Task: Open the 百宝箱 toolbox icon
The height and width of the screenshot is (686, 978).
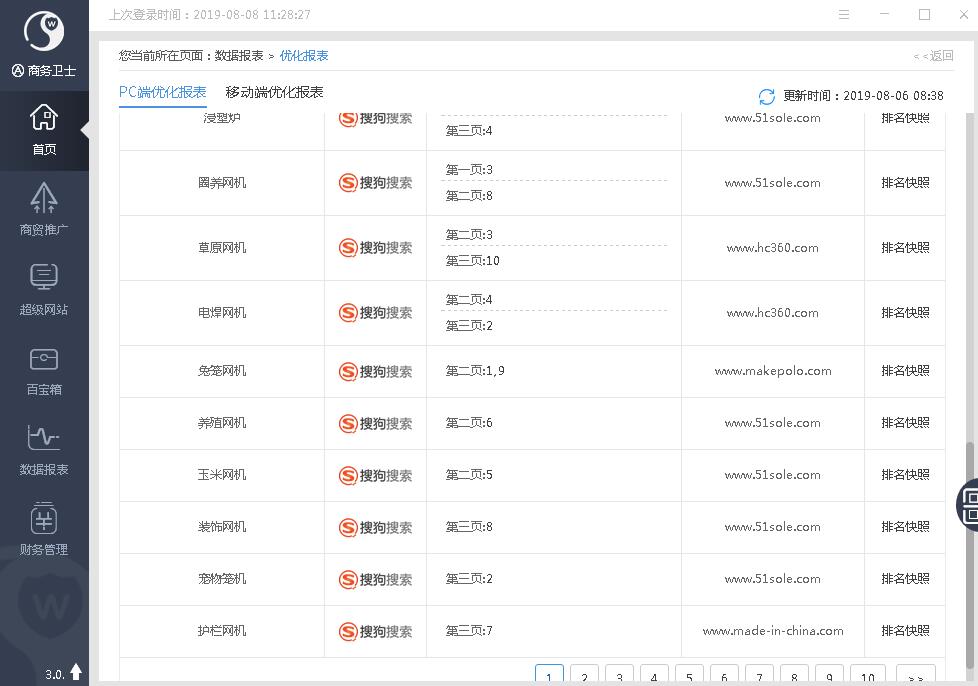Action: pos(44,369)
